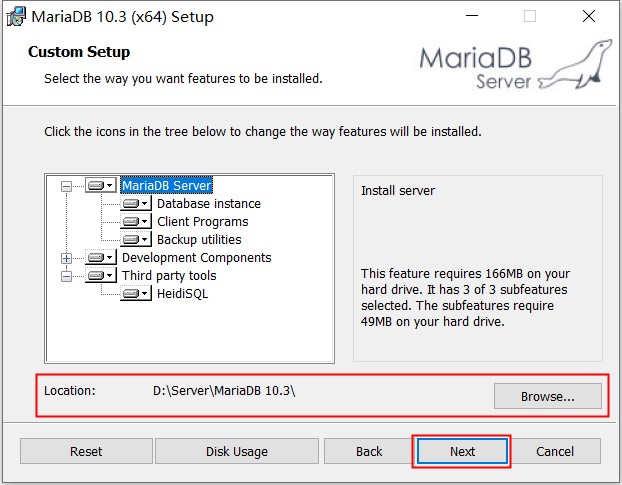Select the Database instance feature label
This screenshot has height=485, width=622.
point(208,204)
